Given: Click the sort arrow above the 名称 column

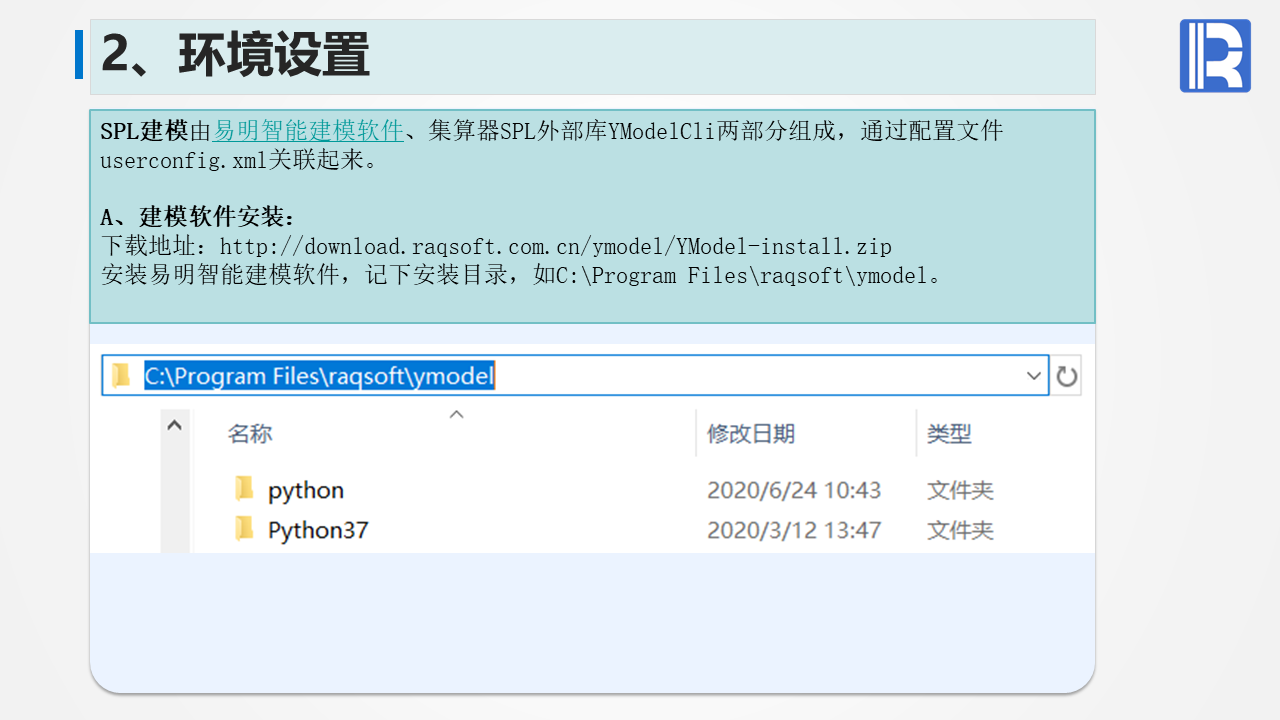Looking at the screenshot, I should [456, 414].
